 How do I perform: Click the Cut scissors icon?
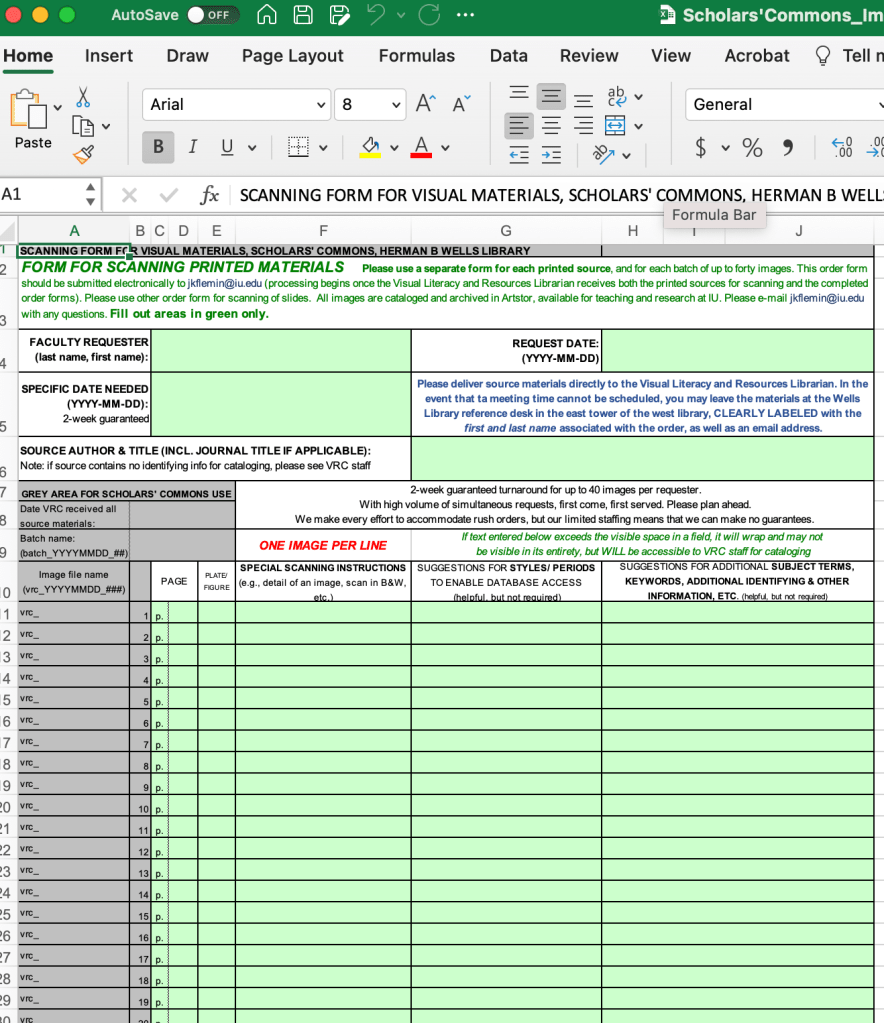click(83, 97)
